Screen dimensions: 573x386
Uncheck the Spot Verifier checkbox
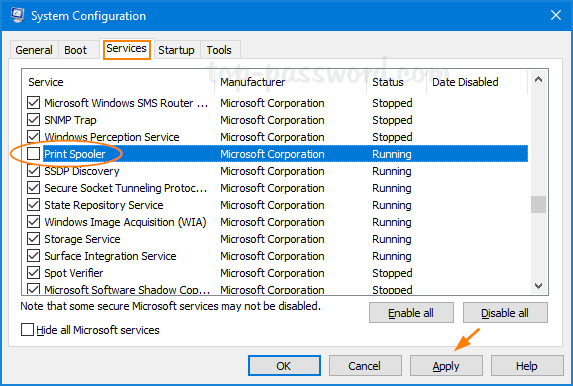coord(33,273)
